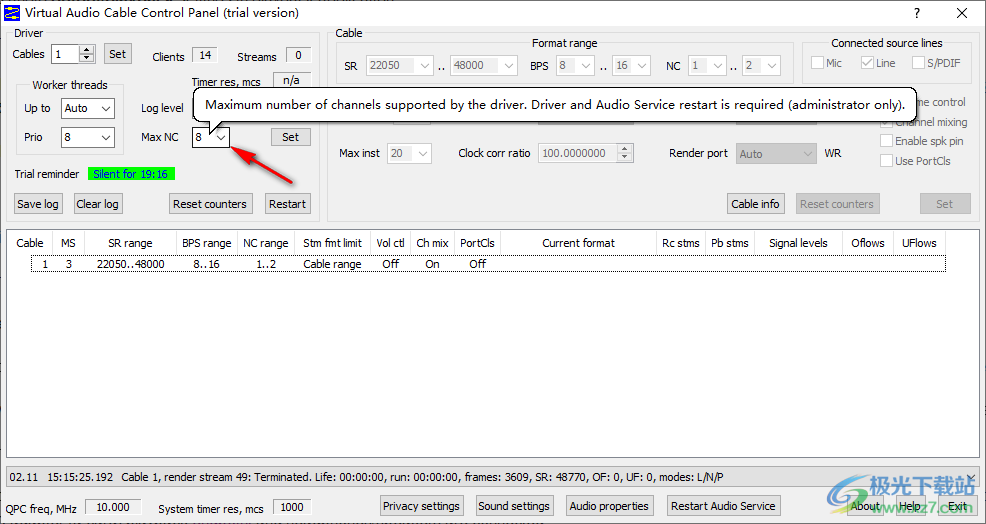
Task: Expand the Prio dropdown in Worker threads
Action: click(x=106, y=137)
